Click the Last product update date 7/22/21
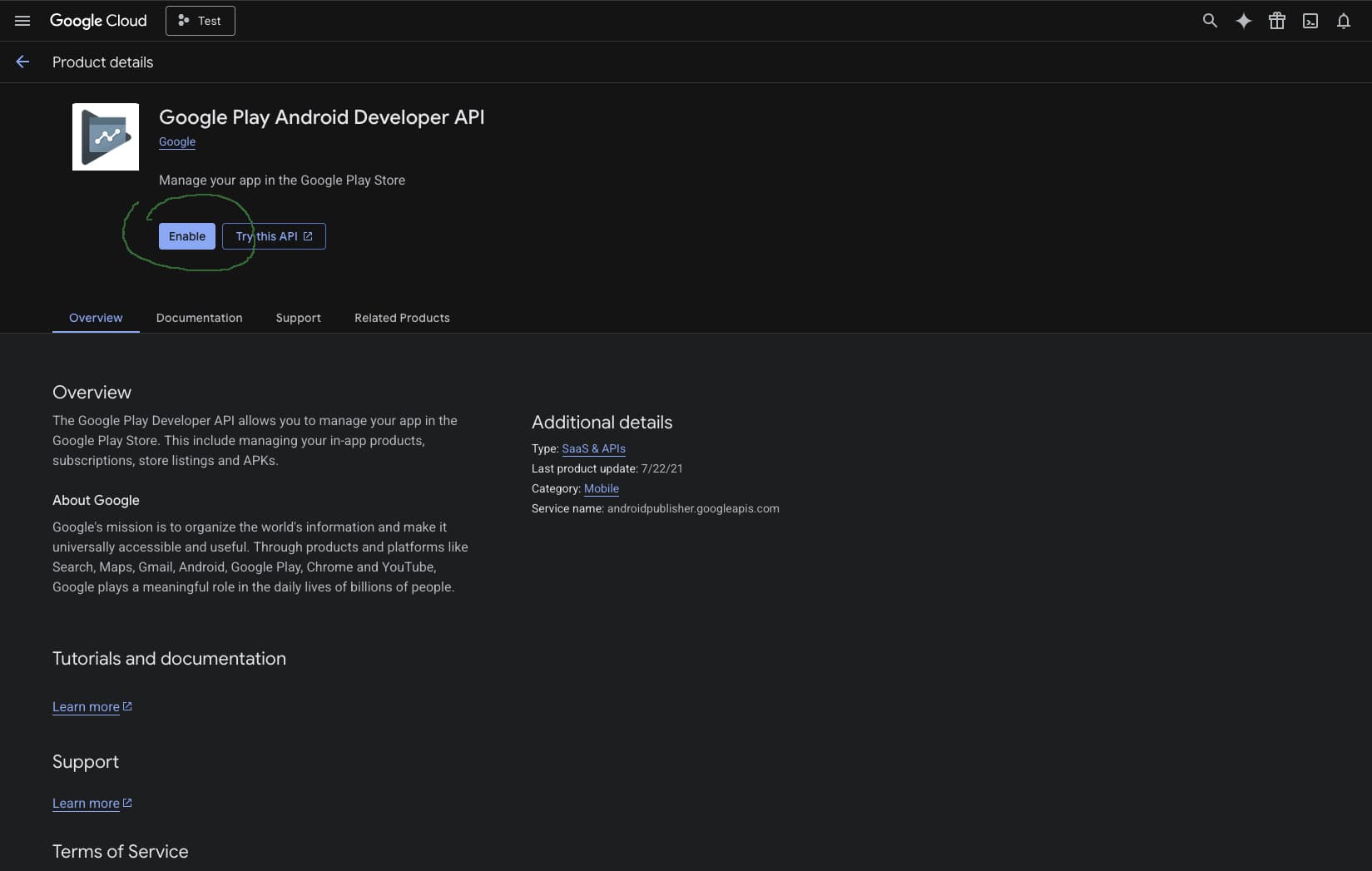 pos(662,468)
